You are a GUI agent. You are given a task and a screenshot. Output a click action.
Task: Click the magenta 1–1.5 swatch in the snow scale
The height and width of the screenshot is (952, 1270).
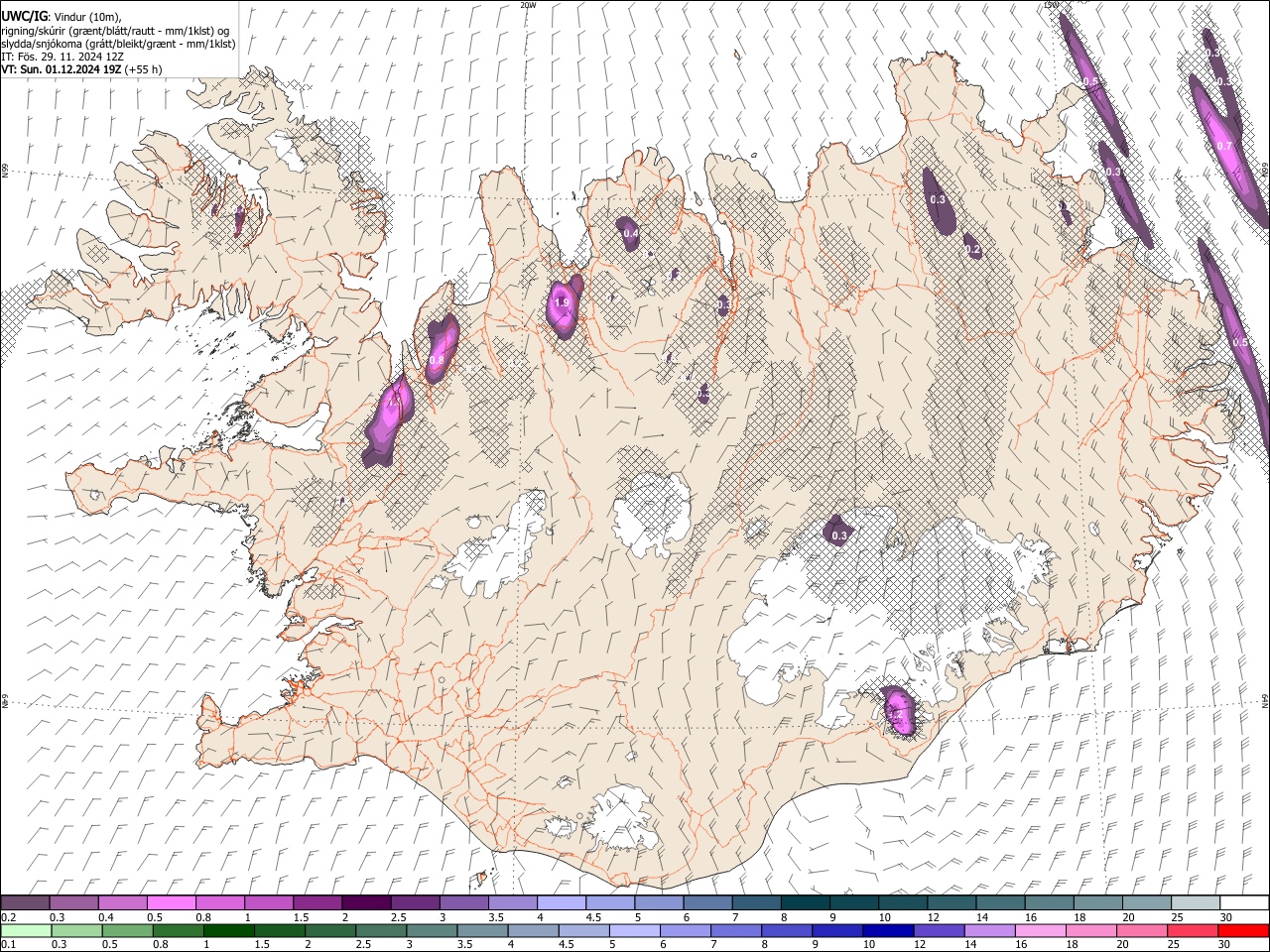coord(269,902)
